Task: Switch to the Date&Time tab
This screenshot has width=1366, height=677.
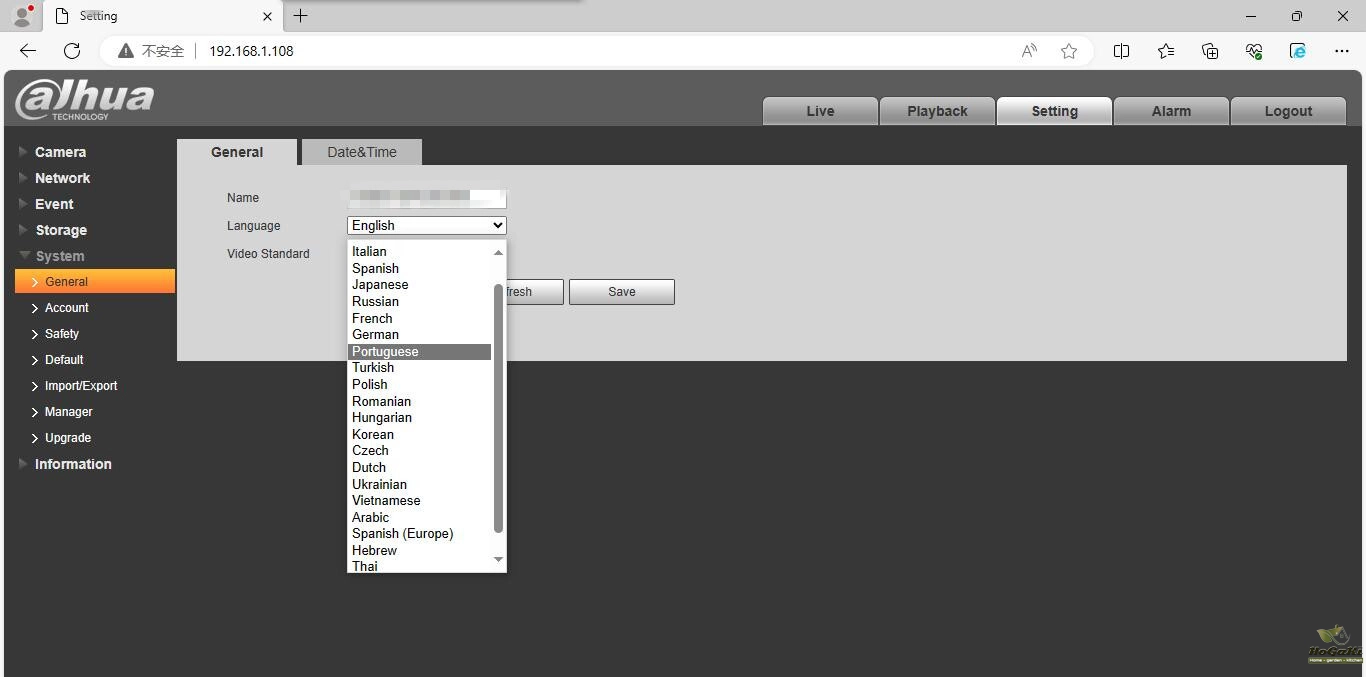Action: click(x=362, y=152)
